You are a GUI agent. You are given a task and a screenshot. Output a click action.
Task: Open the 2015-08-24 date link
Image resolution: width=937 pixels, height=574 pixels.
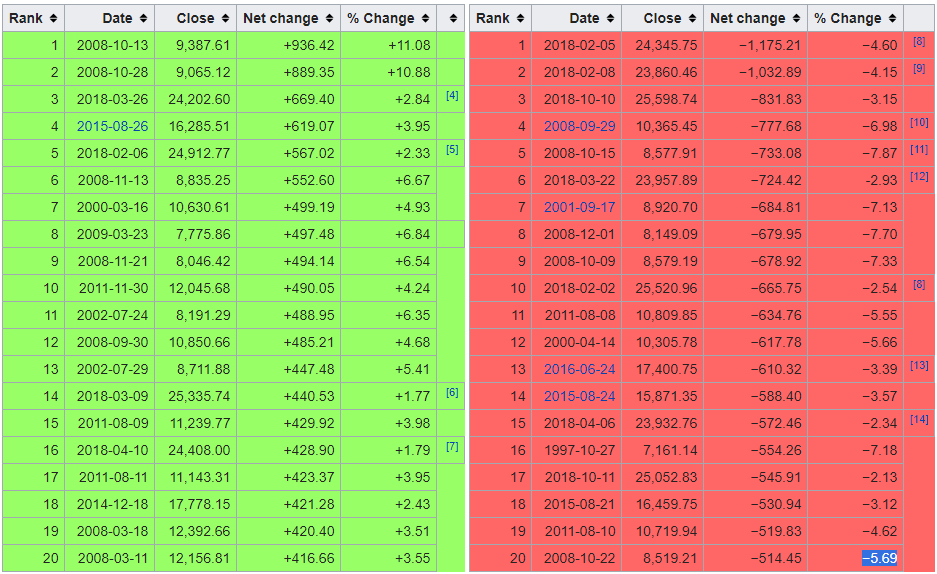click(580, 396)
